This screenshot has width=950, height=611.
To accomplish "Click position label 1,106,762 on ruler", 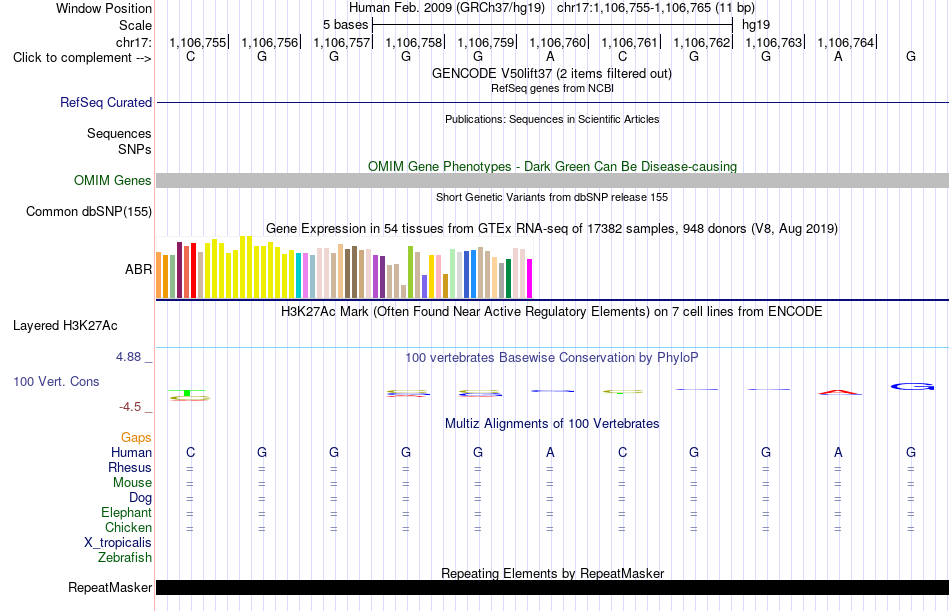I will pos(702,42).
